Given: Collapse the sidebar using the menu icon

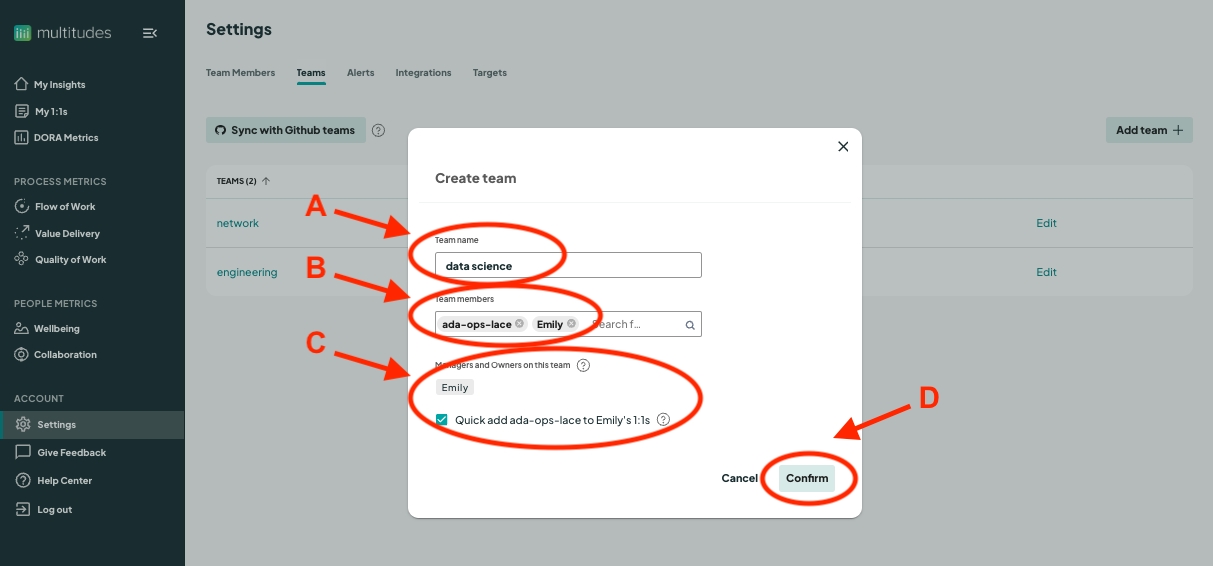Looking at the screenshot, I should point(150,33).
